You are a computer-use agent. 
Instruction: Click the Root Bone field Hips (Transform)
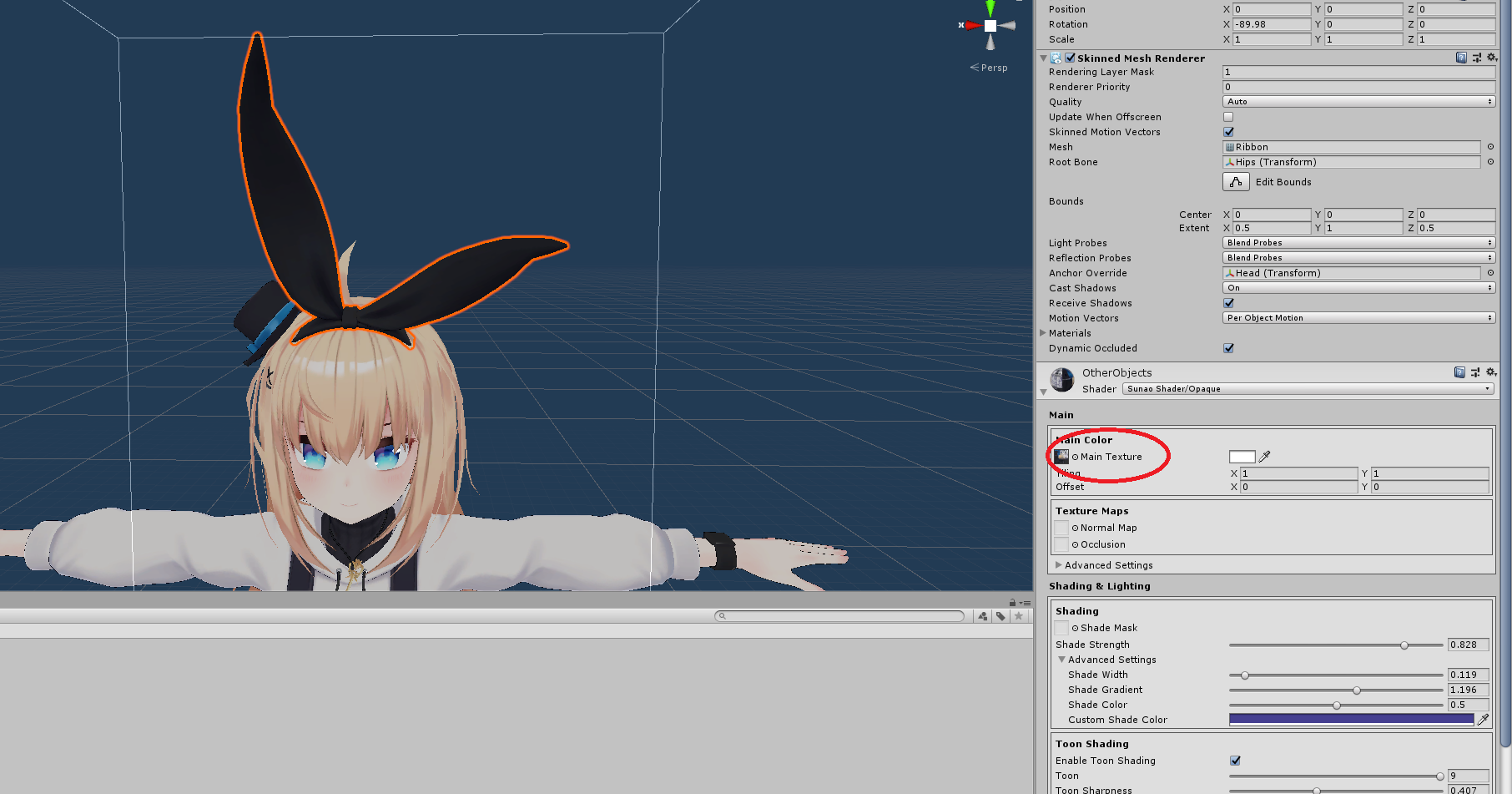(x=1351, y=162)
